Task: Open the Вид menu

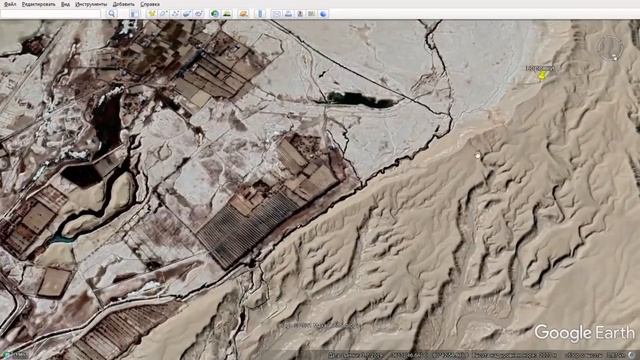Action: click(65, 4)
